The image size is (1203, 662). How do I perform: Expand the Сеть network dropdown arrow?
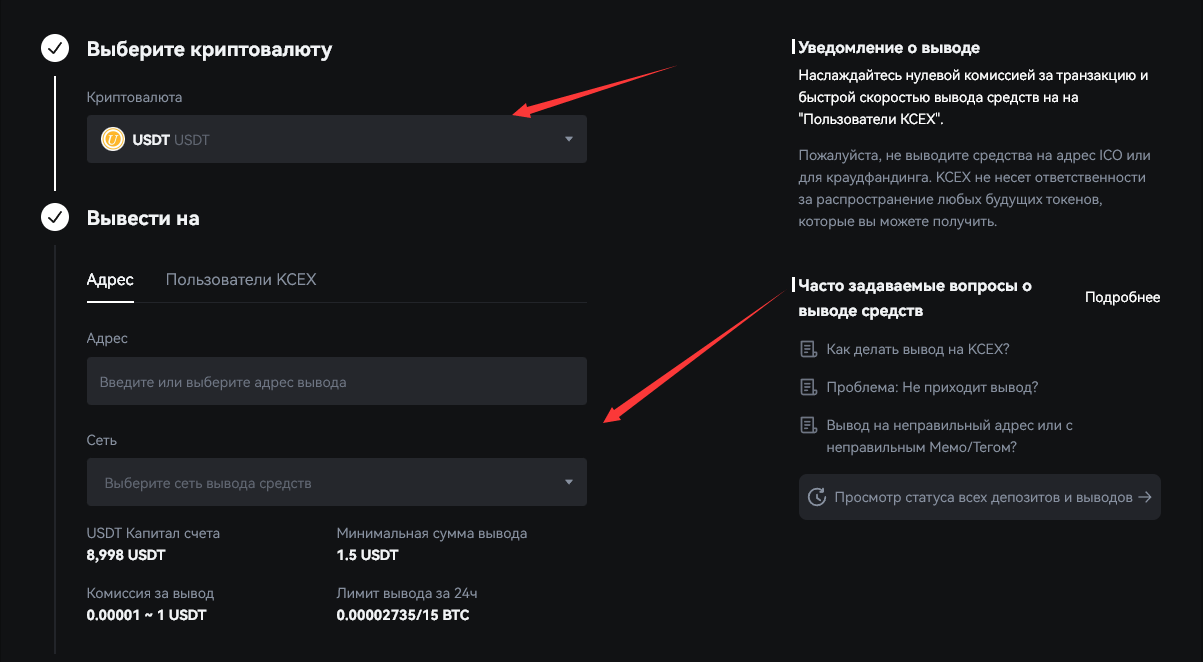pos(568,482)
